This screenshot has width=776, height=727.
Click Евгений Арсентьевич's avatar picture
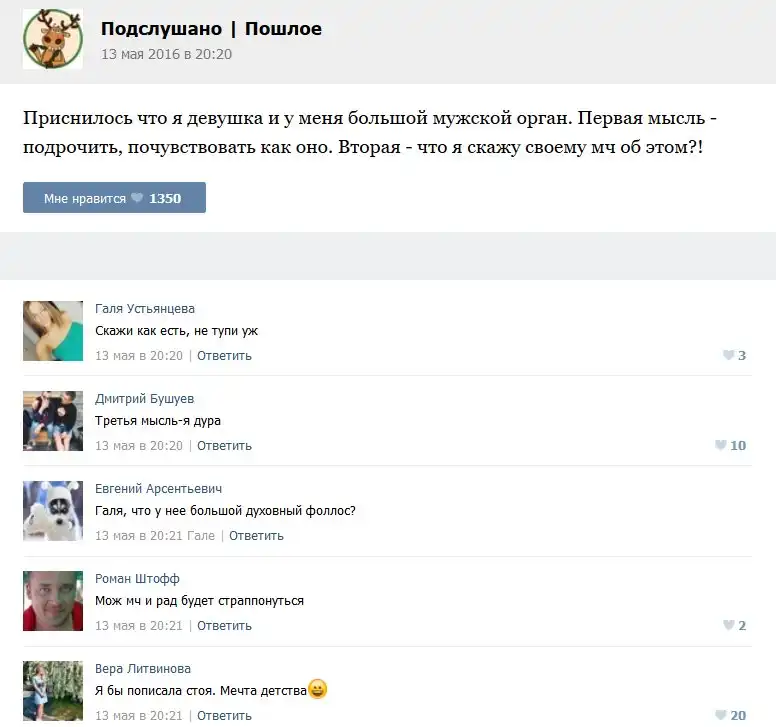(53, 511)
